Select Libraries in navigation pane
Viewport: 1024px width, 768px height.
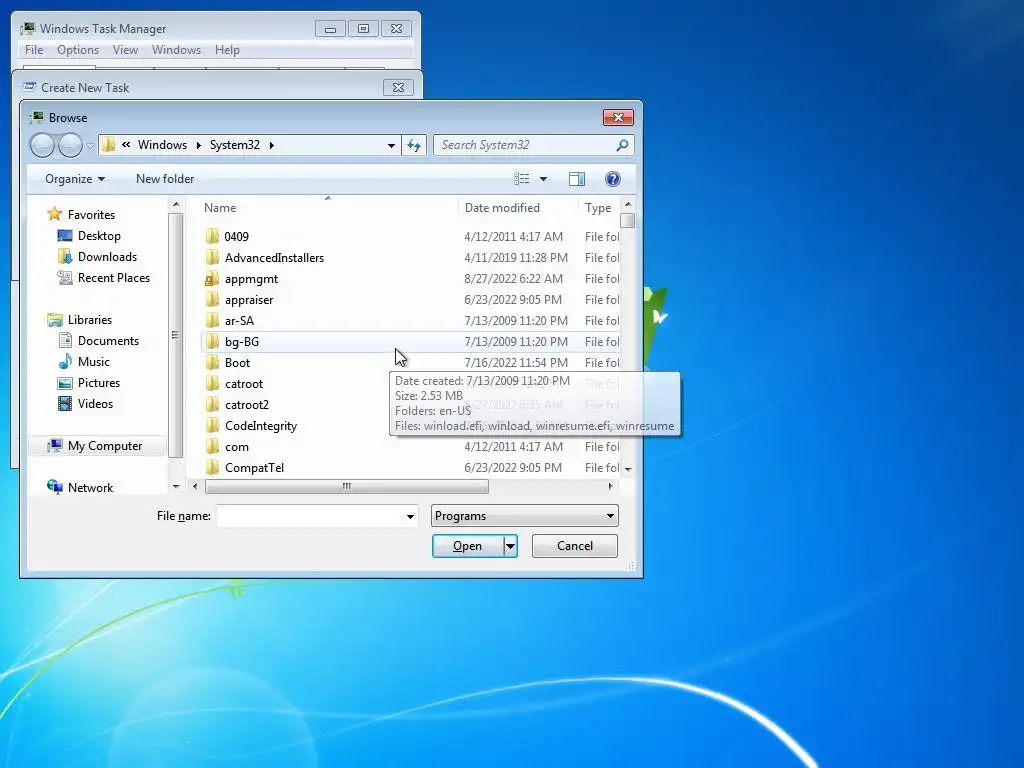tap(89, 319)
